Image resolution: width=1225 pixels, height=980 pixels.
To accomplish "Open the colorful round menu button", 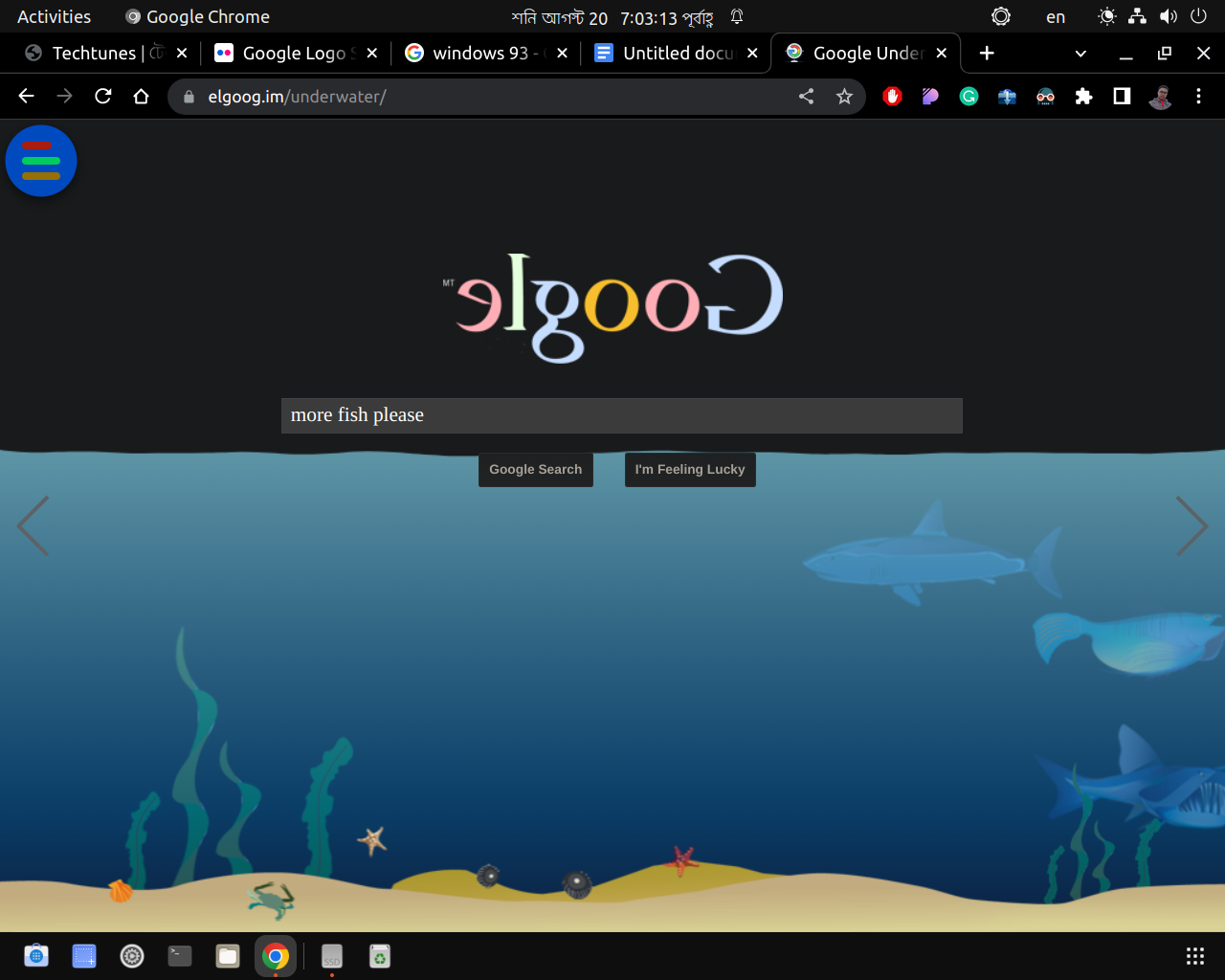I will point(41,161).
